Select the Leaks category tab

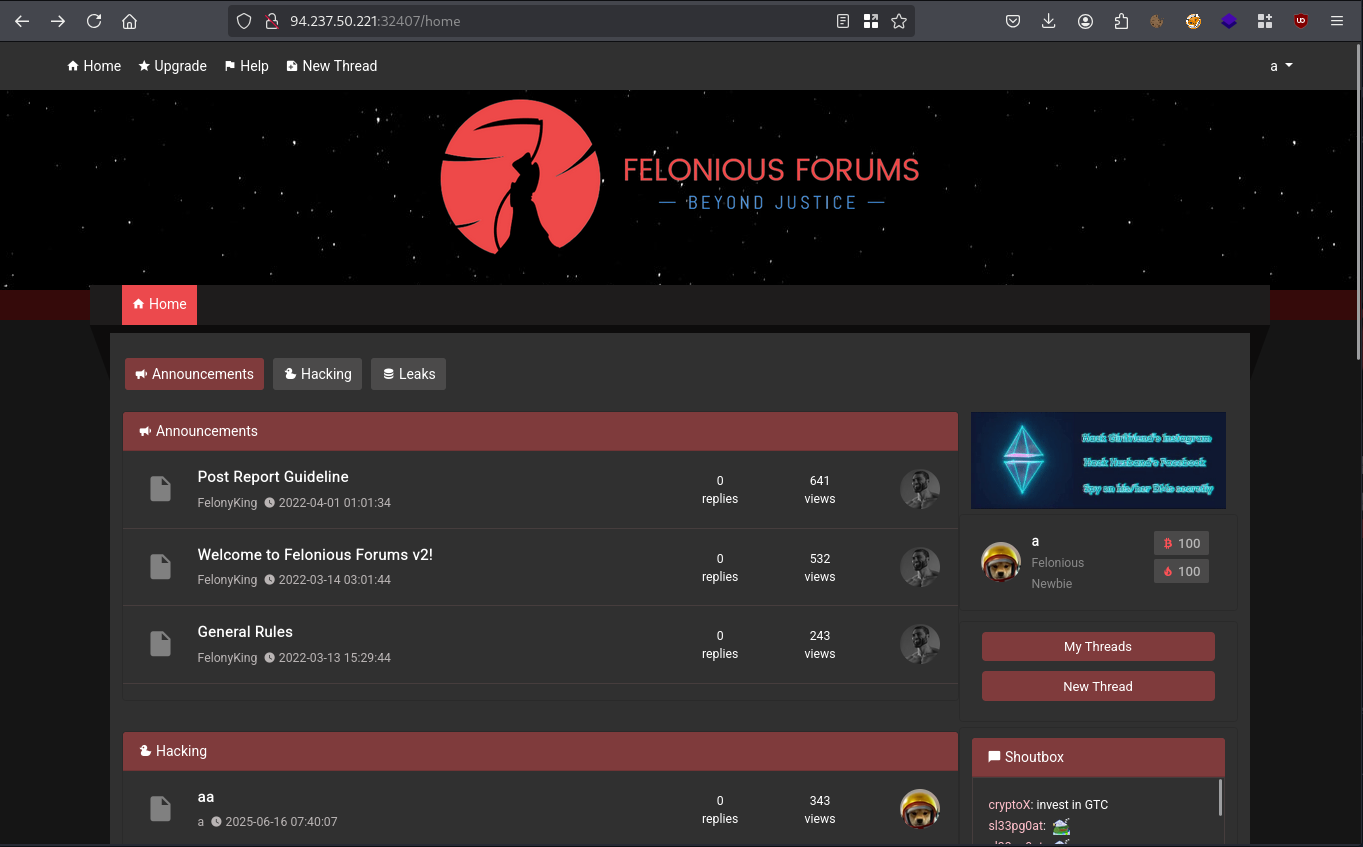point(408,374)
